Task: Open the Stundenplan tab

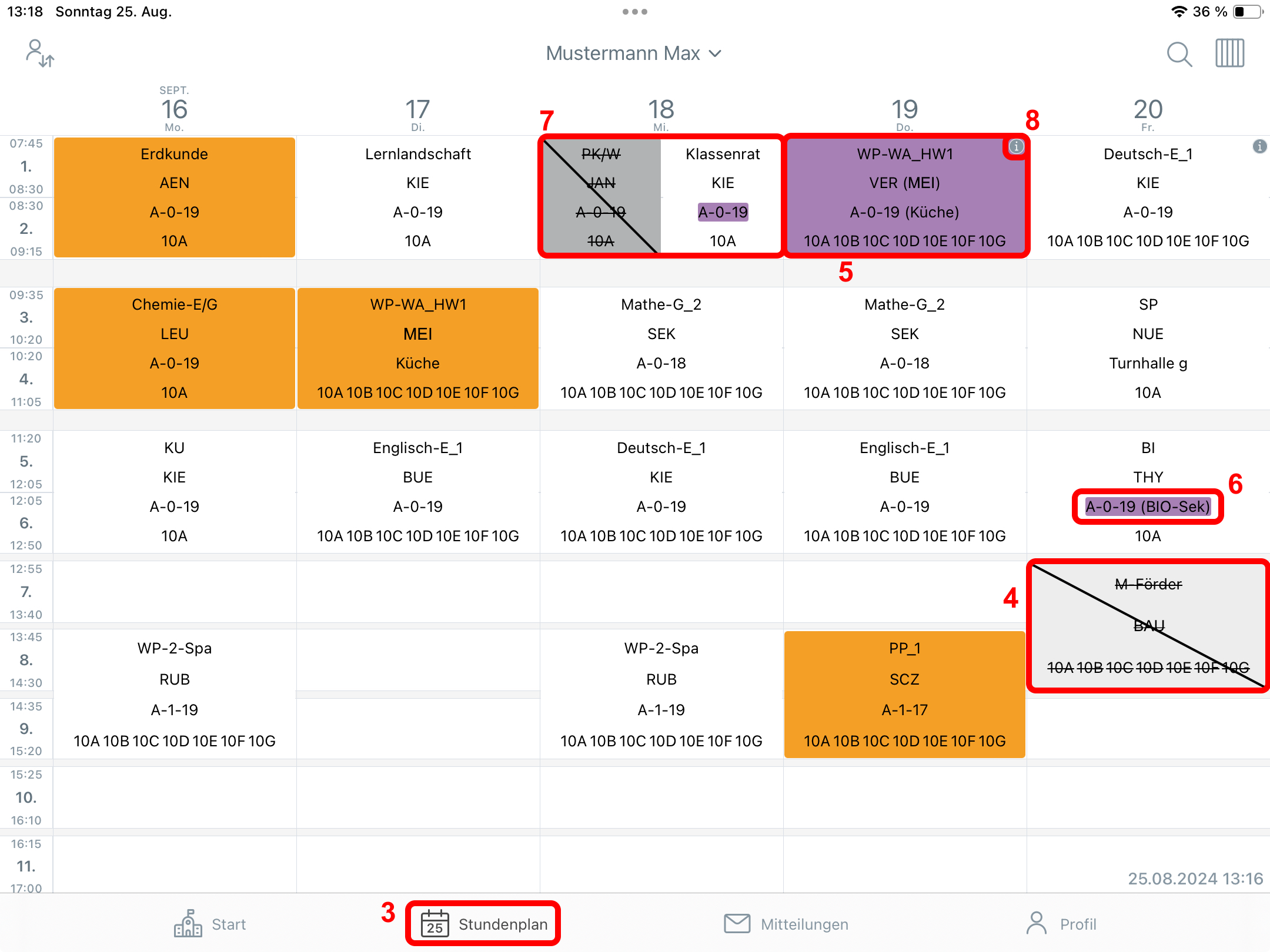Action: pyautogui.click(x=483, y=923)
